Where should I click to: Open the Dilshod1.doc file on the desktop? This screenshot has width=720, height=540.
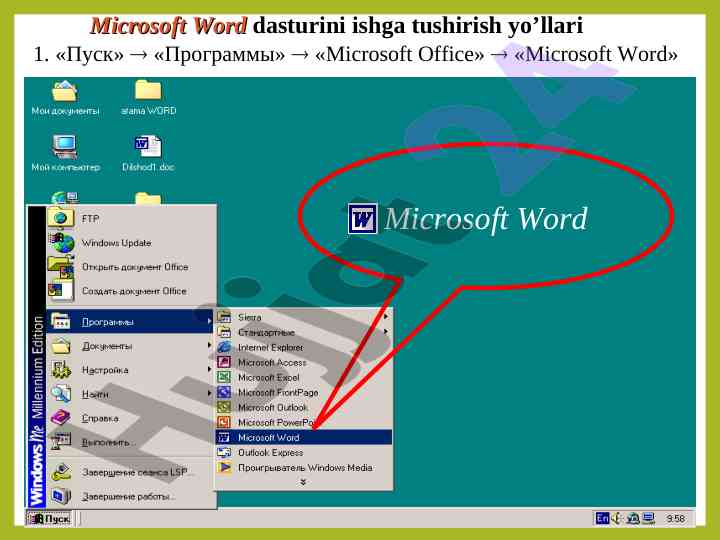(148, 153)
